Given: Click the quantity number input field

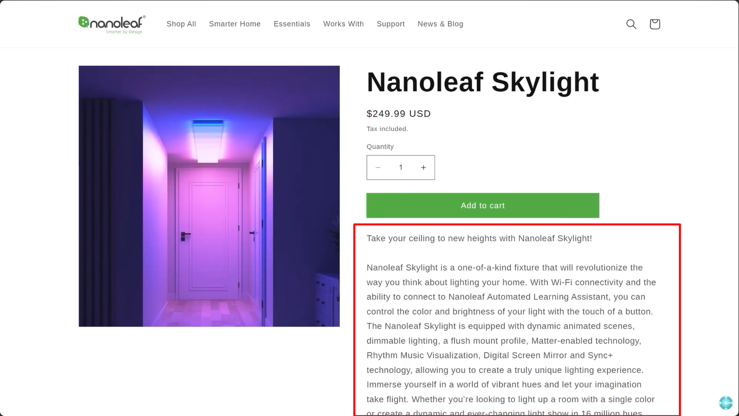Looking at the screenshot, I should tap(401, 167).
